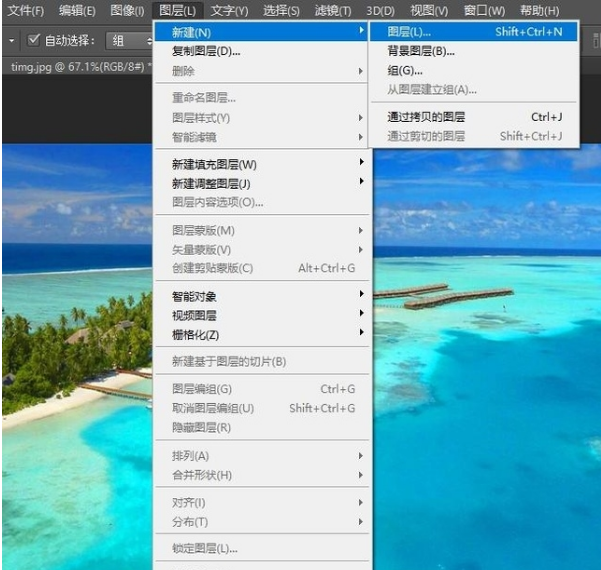Choose 组(G)... in submenu
The width and height of the screenshot is (601, 570).
[473, 70]
